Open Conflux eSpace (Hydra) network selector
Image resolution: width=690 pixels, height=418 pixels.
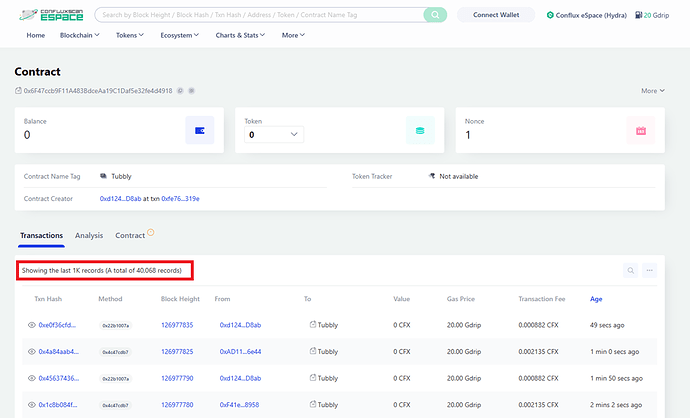coord(587,15)
